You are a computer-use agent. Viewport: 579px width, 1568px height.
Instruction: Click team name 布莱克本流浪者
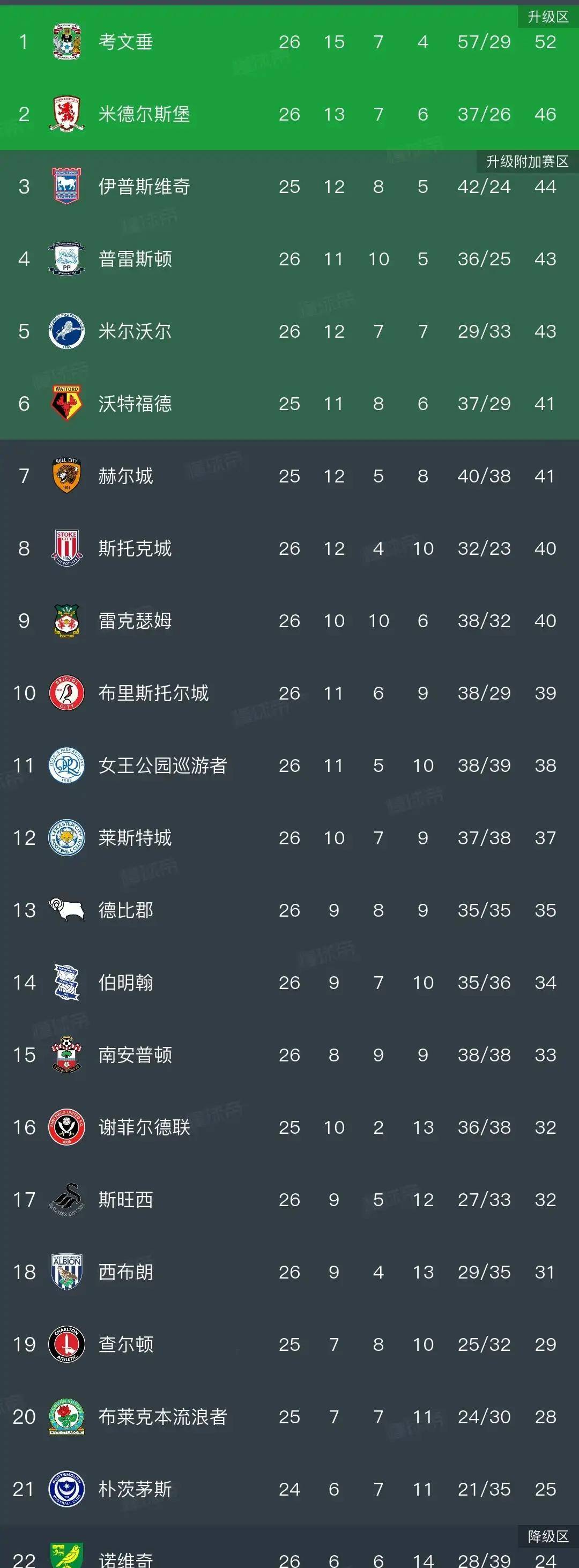(162, 1416)
